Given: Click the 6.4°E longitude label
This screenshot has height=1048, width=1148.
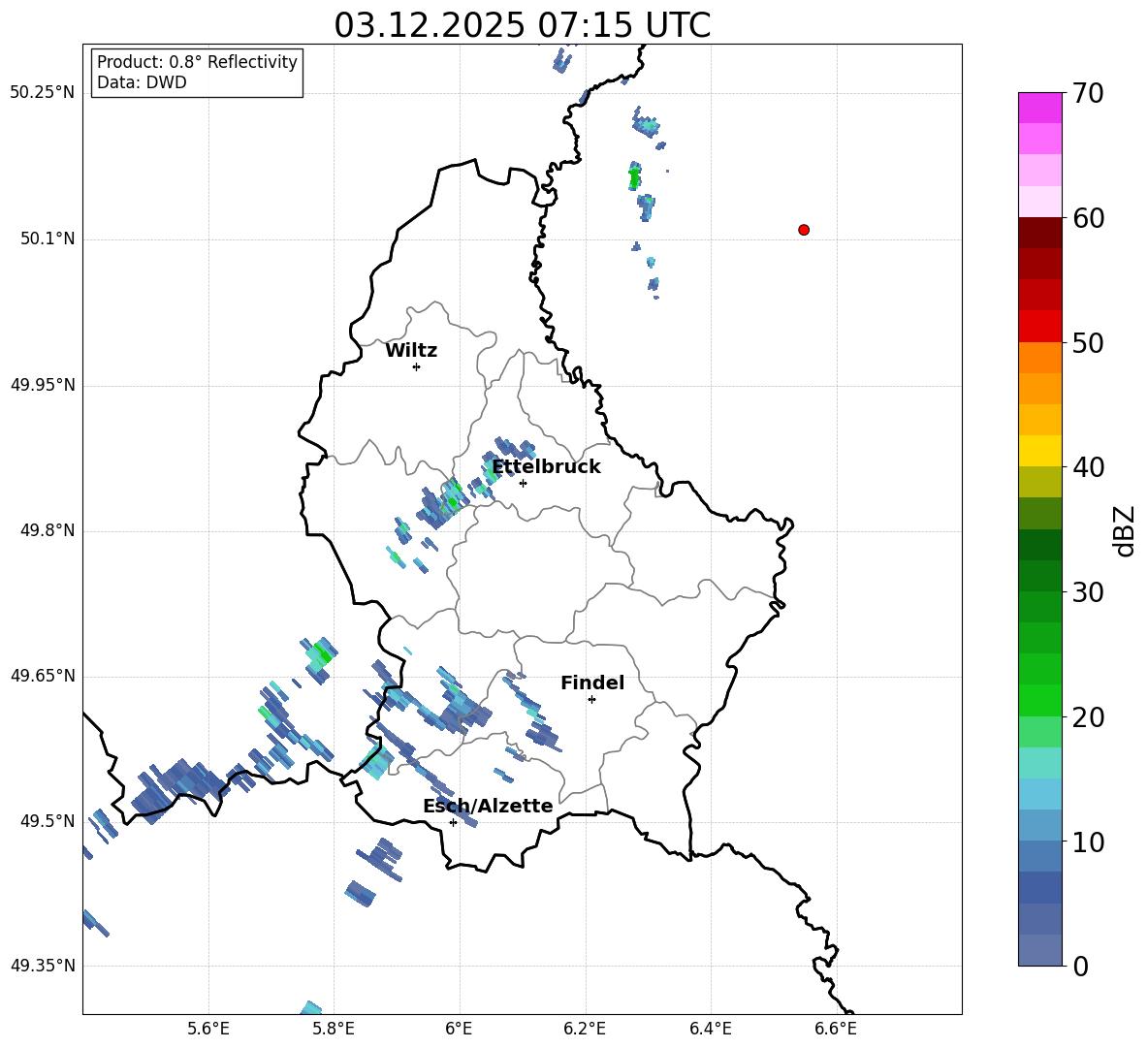Looking at the screenshot, I should coord(710,1029).
